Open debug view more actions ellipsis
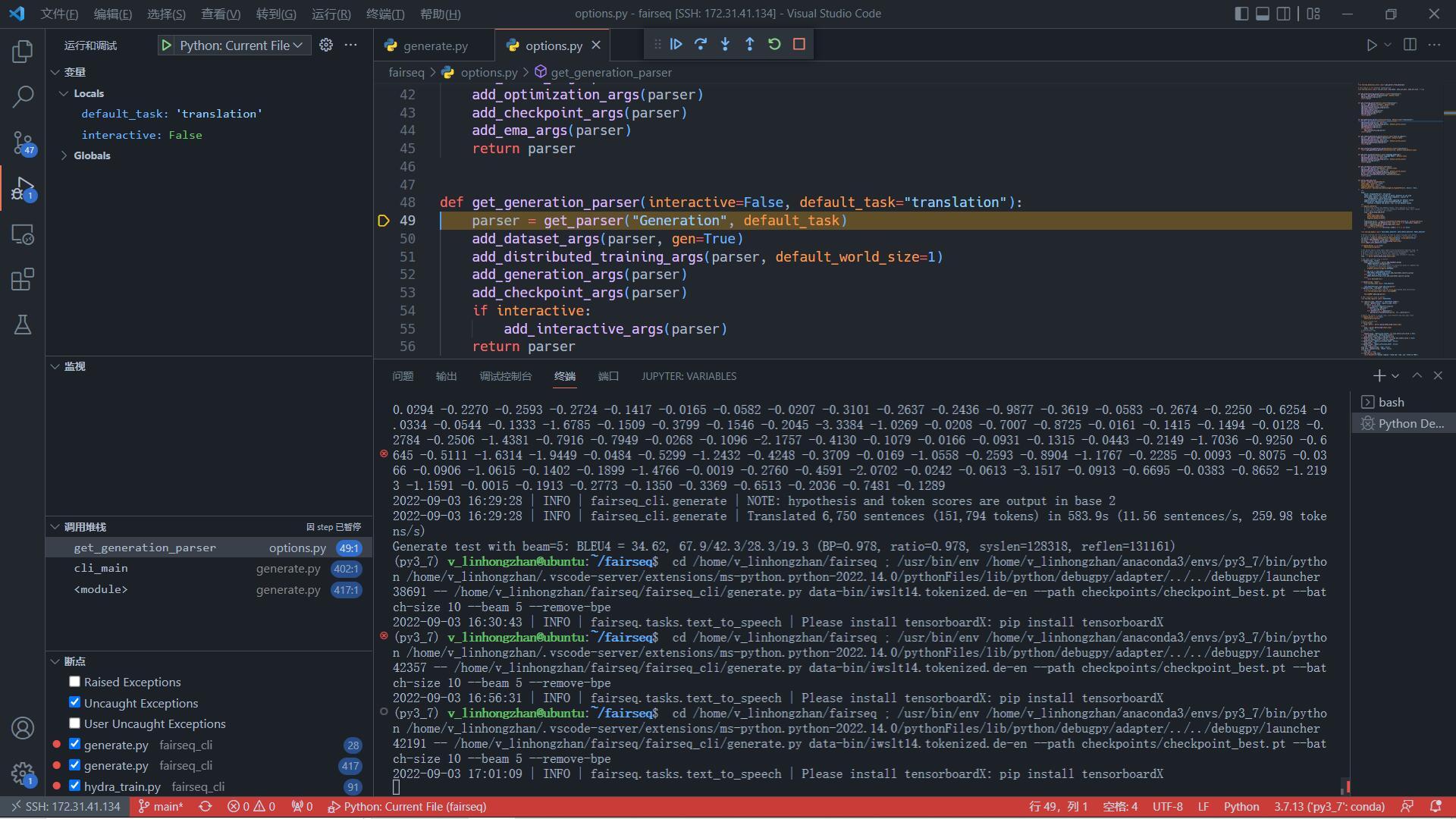The height and width of the screenshot is (819, 1456). pos(350,45)
